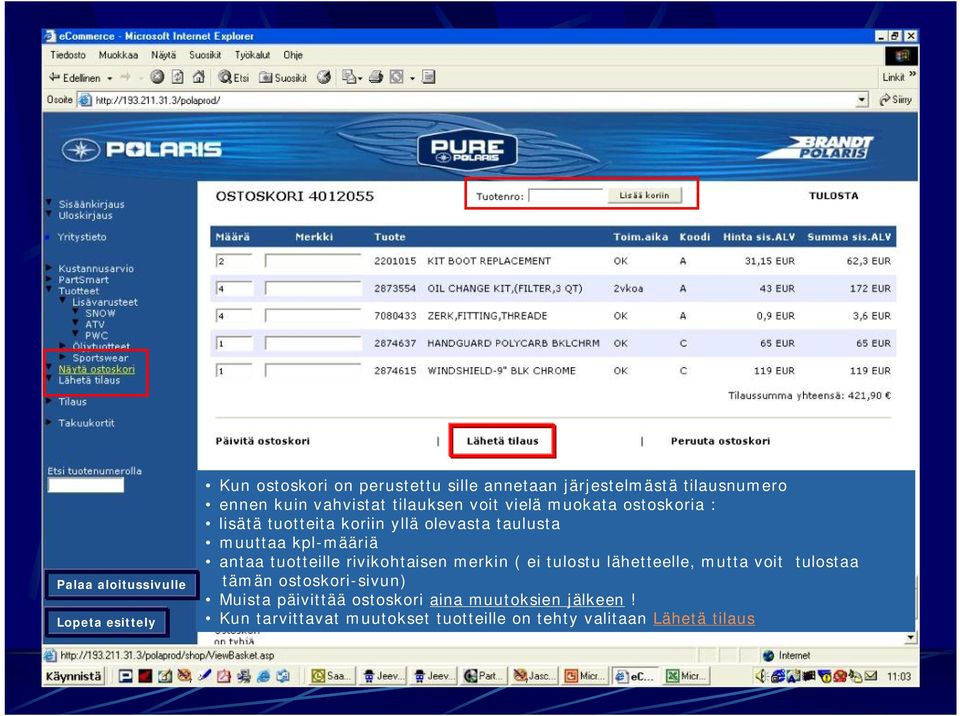This screenshot has width=960, height=716.
Task: Open the Mail icon dropdown arrow
Action: 359,78
